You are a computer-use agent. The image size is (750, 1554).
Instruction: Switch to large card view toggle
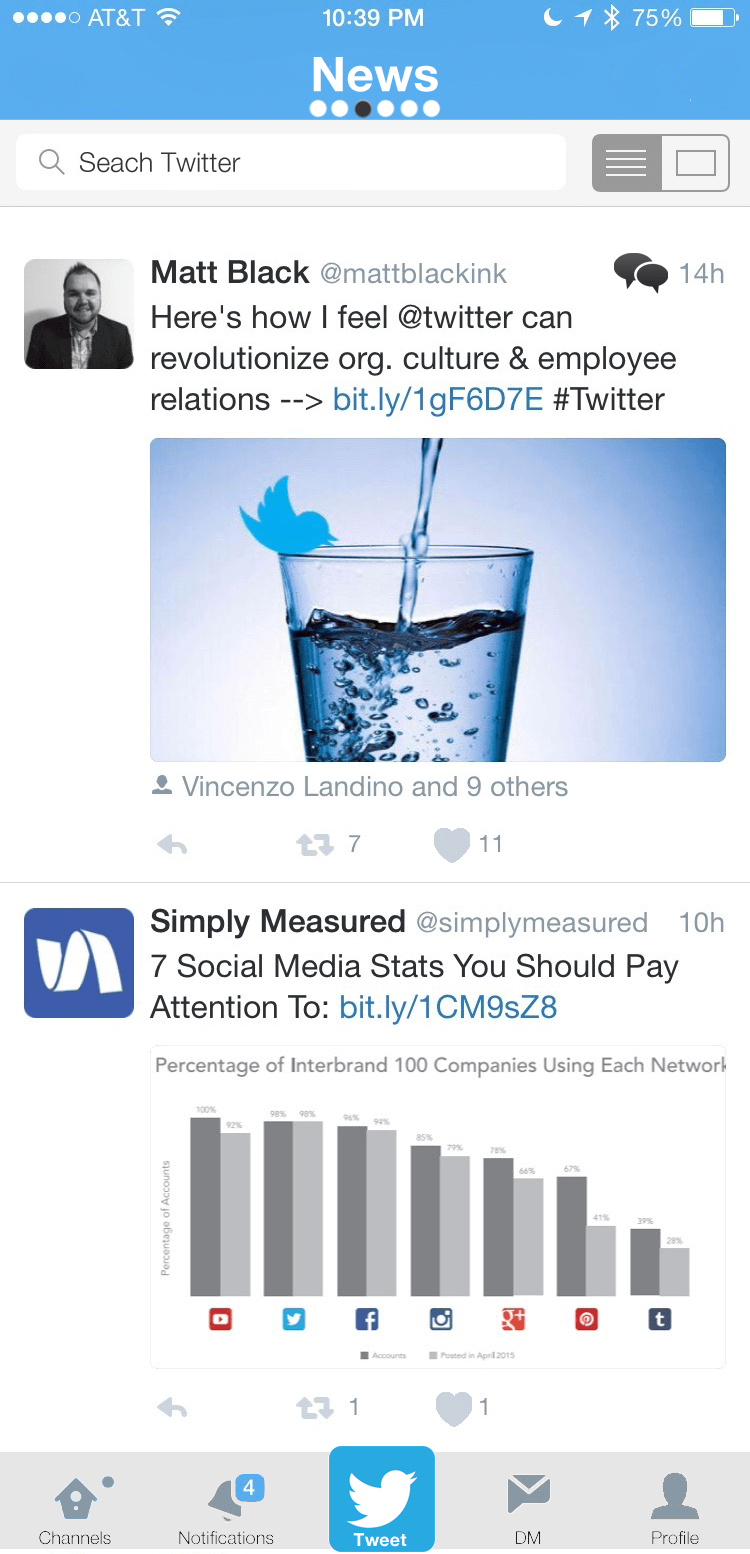coord(695,163)
